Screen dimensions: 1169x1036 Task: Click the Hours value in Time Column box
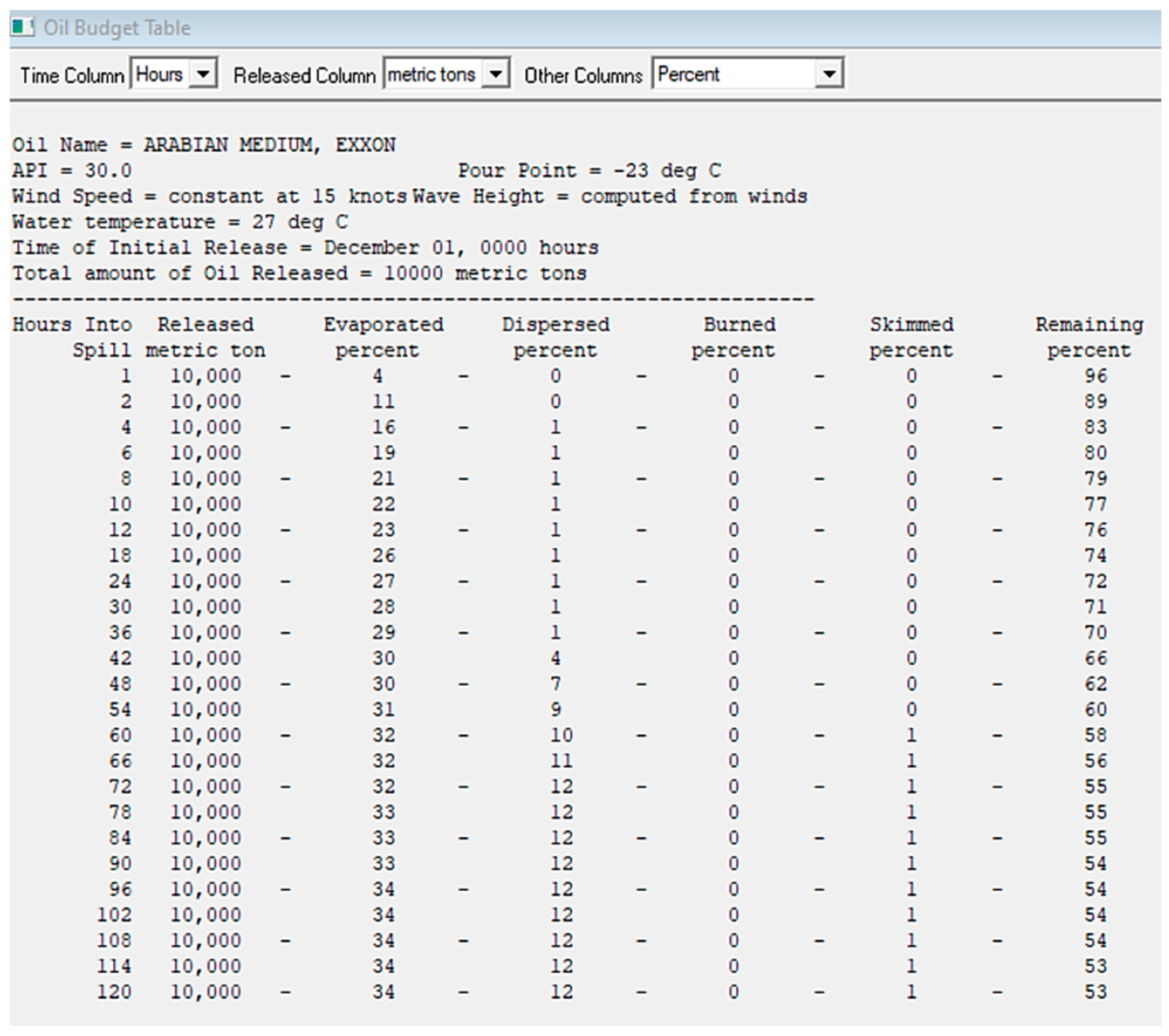point(159,74)
